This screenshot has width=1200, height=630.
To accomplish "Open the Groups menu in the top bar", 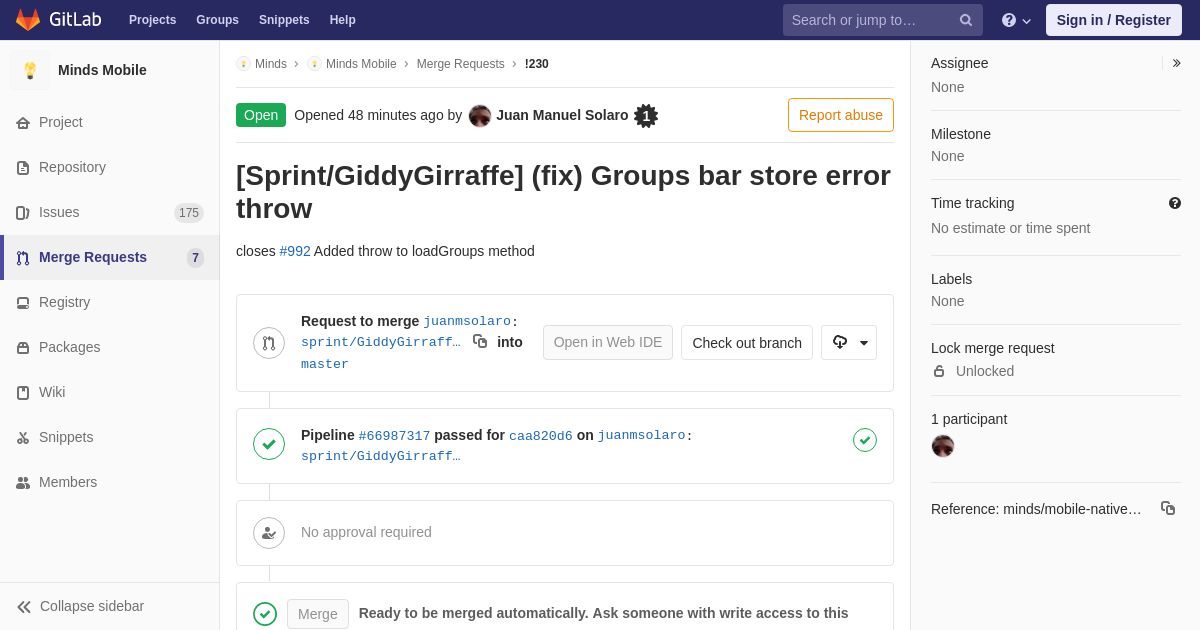I will pyautogui.click(x=217, y=20).
